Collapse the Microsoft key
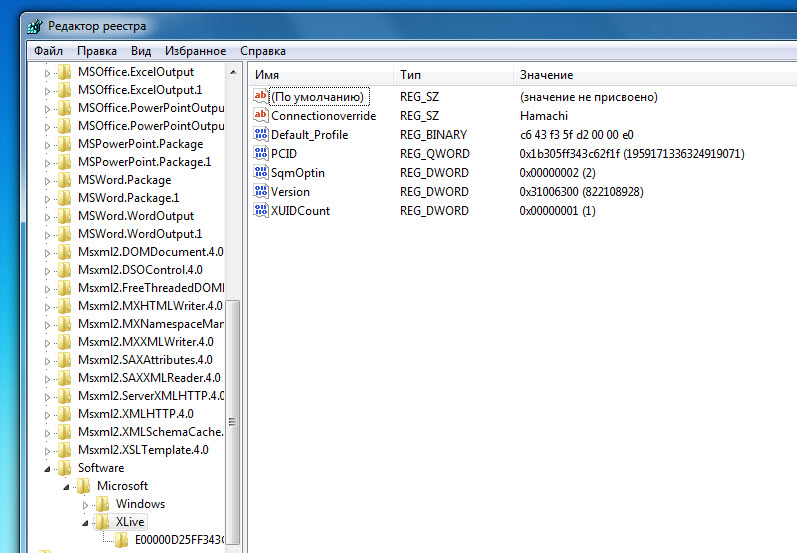The image size is (797, 553). pyautogui.click(x=66, y=487)
